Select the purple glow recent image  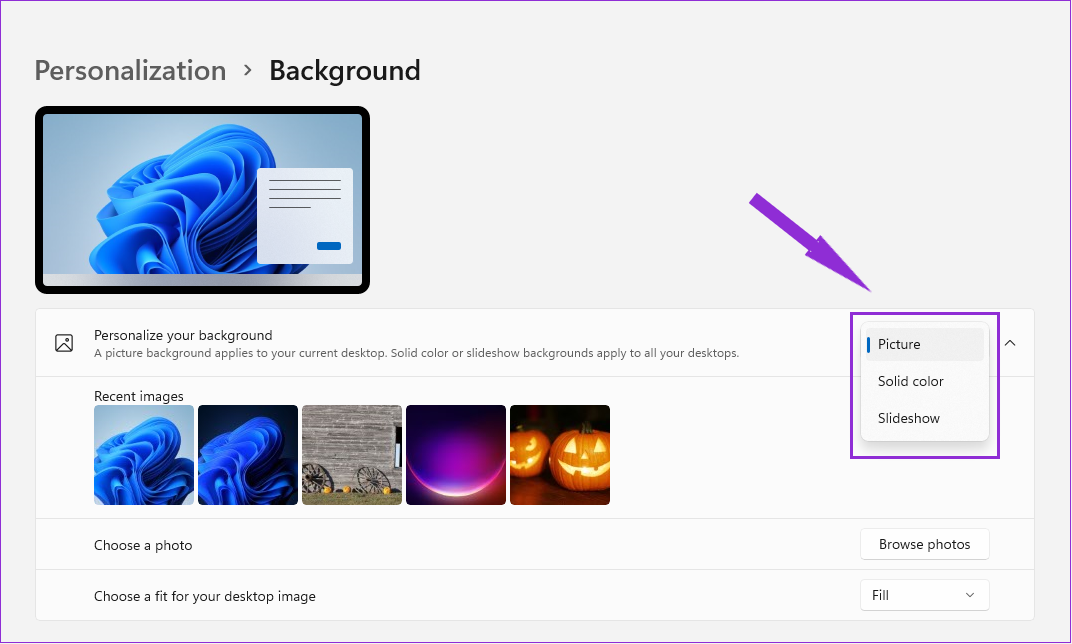point(455,455)
